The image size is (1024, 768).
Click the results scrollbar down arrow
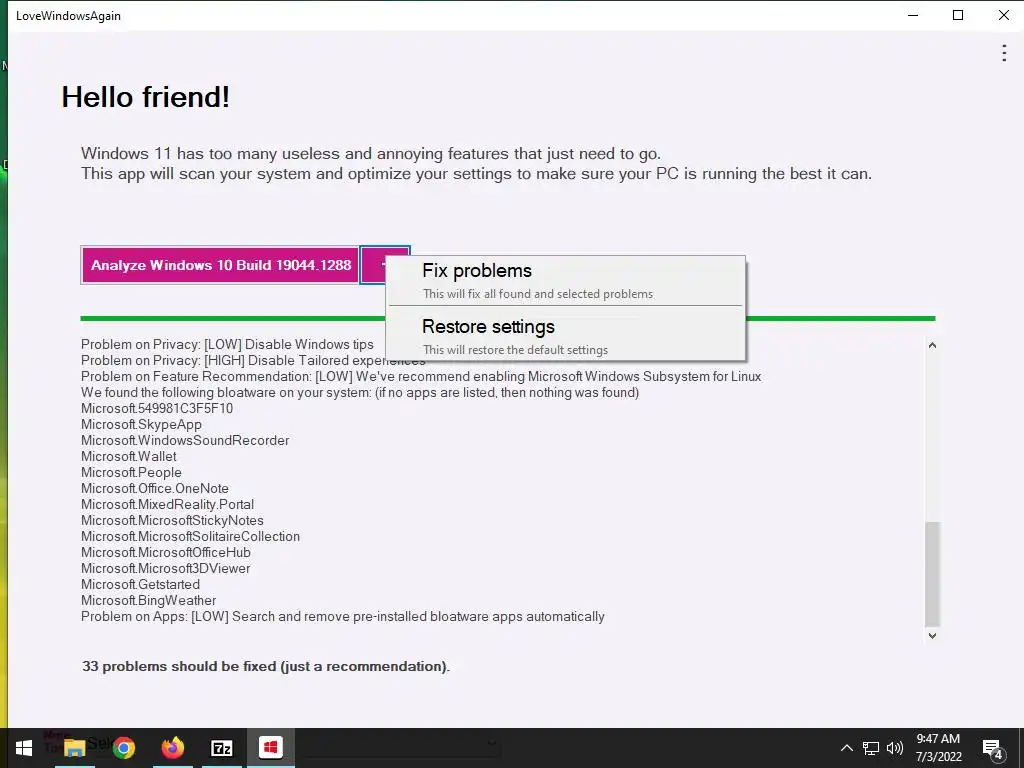click(x=932, y=635)
